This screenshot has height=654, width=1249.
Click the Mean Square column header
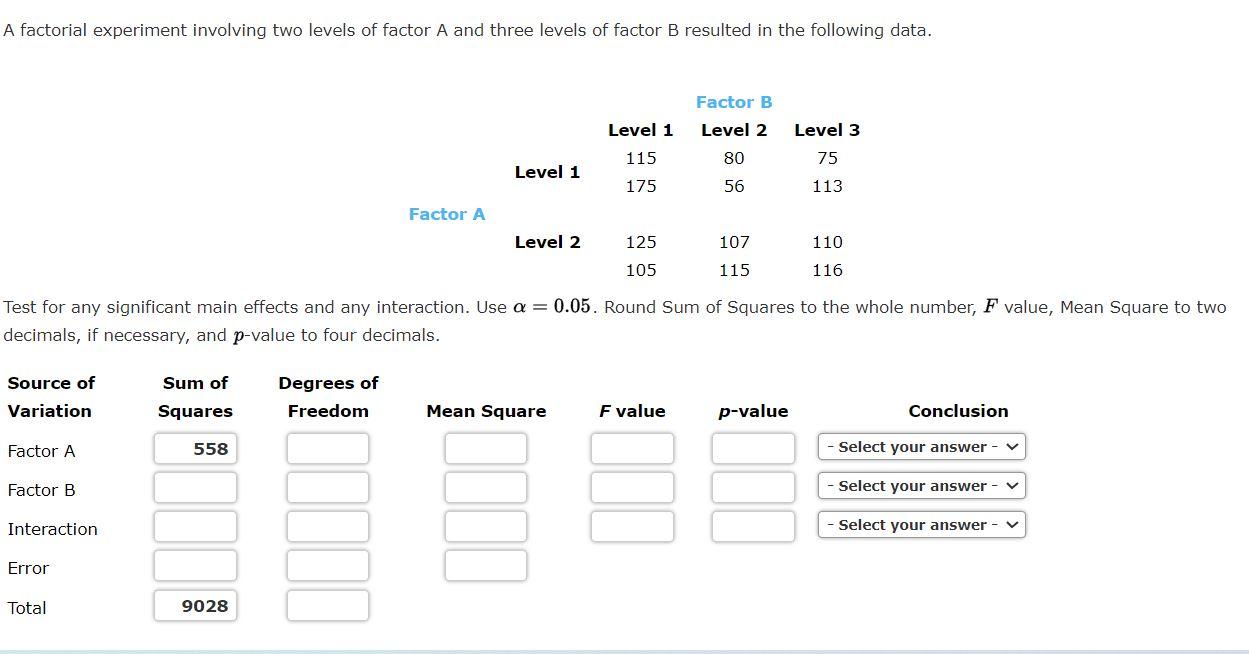point(486,411)
